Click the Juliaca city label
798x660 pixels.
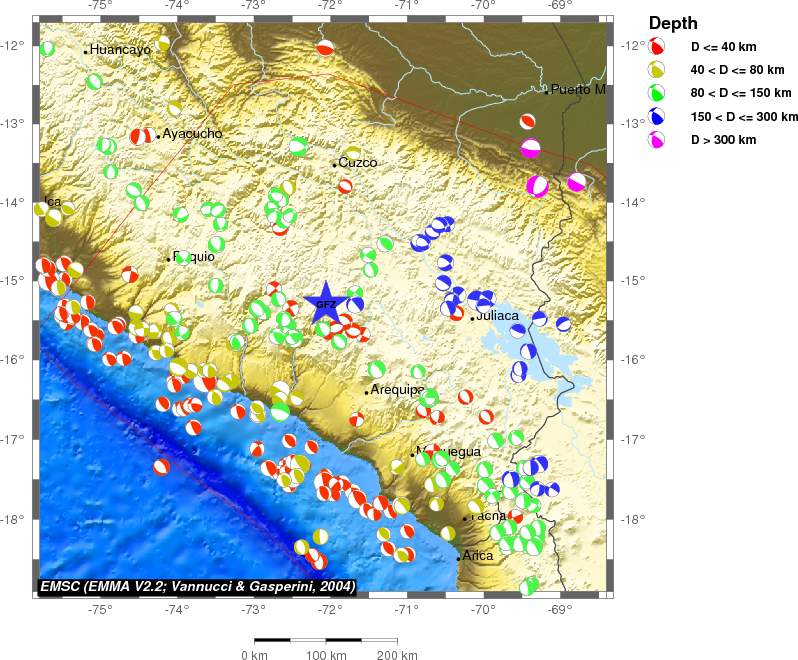[497, 315]
